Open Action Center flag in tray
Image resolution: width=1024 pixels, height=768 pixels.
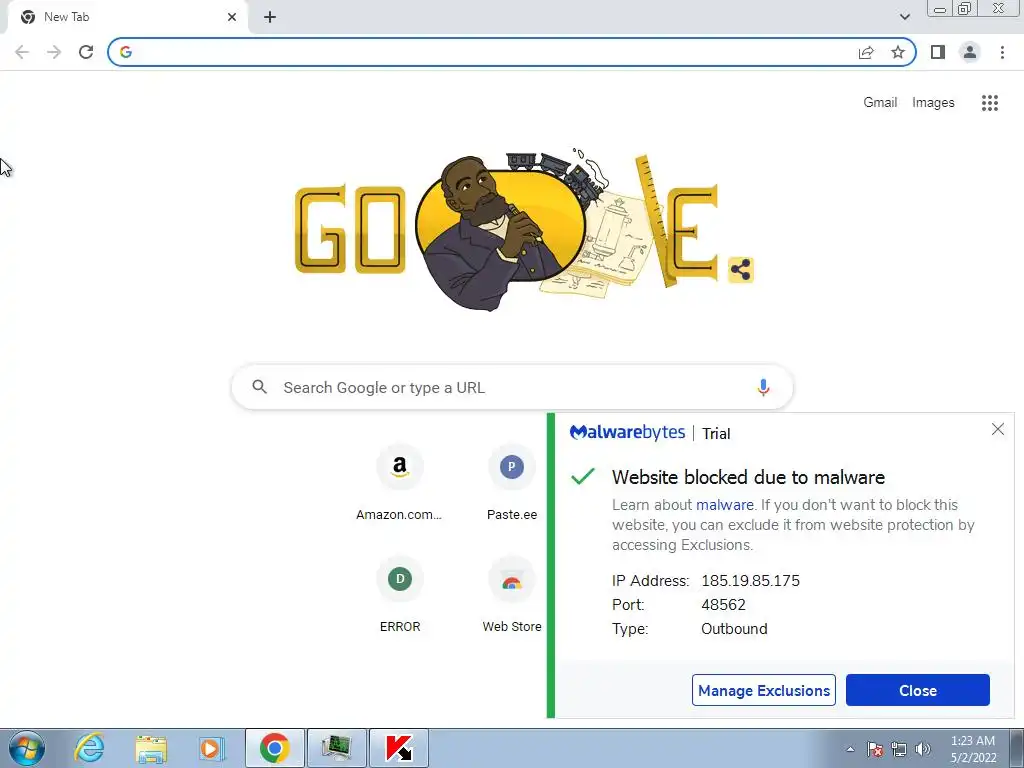pos(874,749)
